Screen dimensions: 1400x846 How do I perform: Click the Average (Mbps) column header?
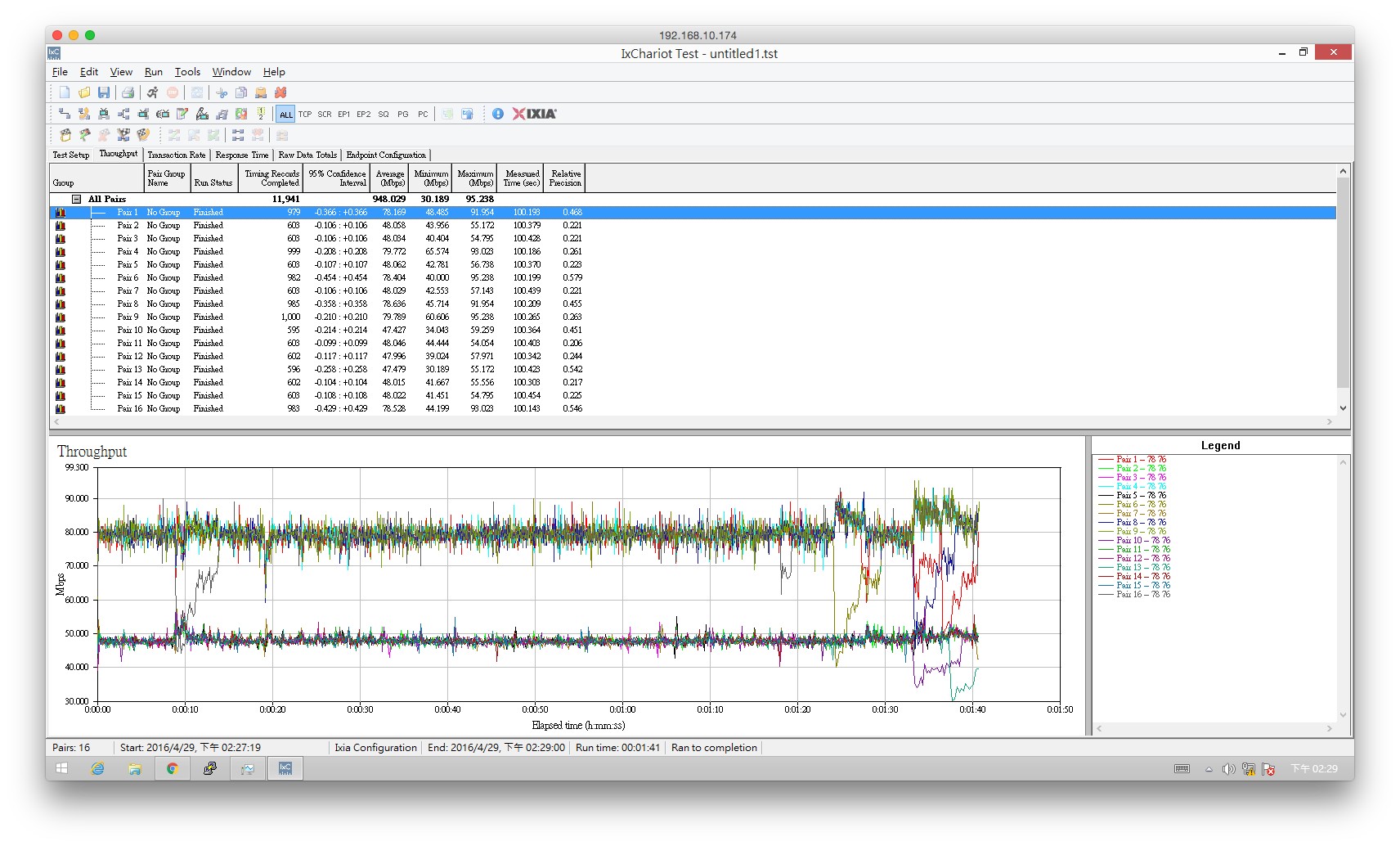click(x=390, y=178)
